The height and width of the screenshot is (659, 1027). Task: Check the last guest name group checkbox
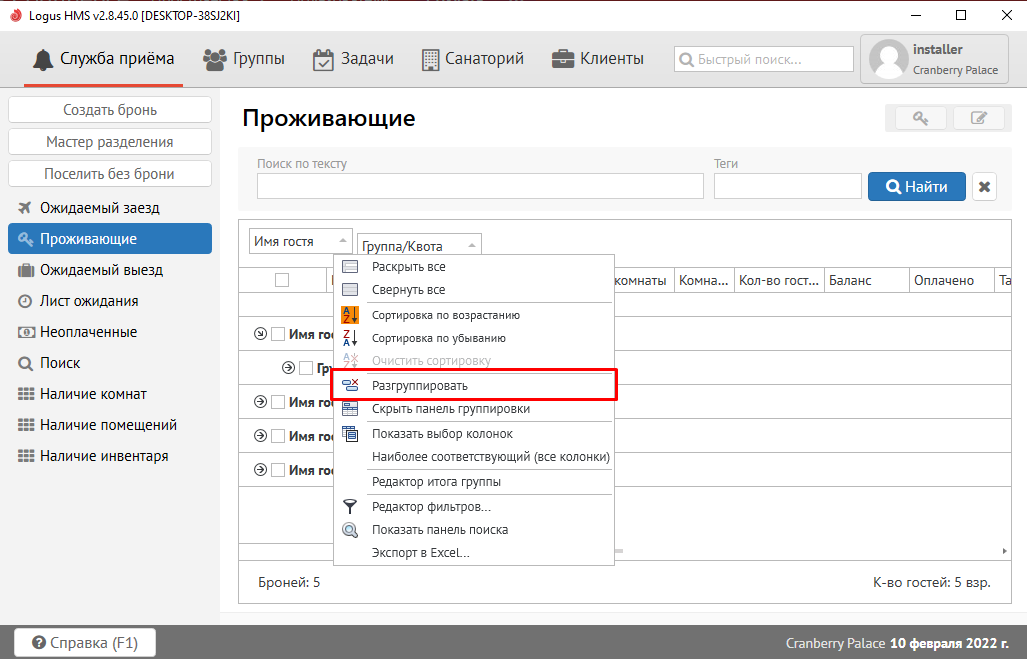click(x=278, y=470)
